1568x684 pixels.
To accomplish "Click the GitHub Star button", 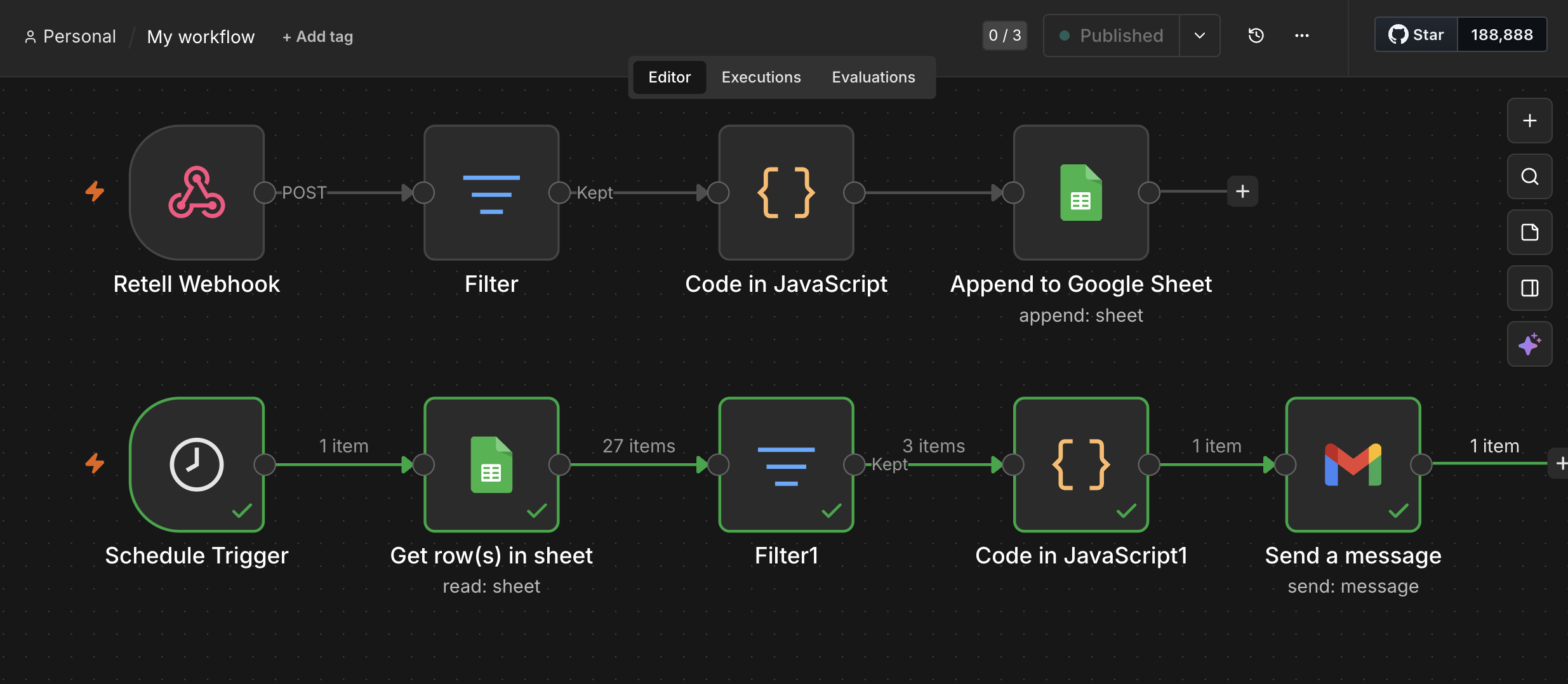I will coord(1416,34).
